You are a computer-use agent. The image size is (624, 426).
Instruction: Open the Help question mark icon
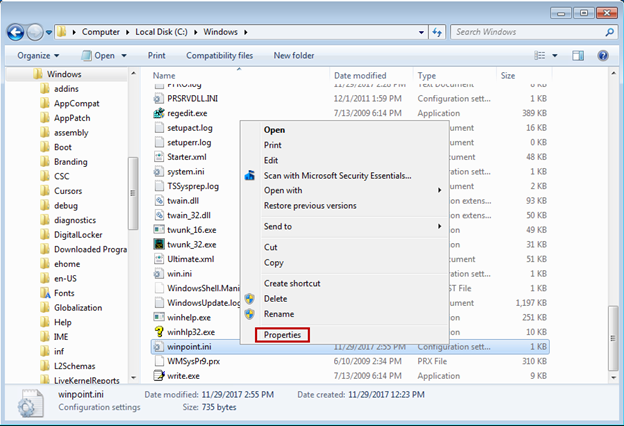[x=603, y=56]
